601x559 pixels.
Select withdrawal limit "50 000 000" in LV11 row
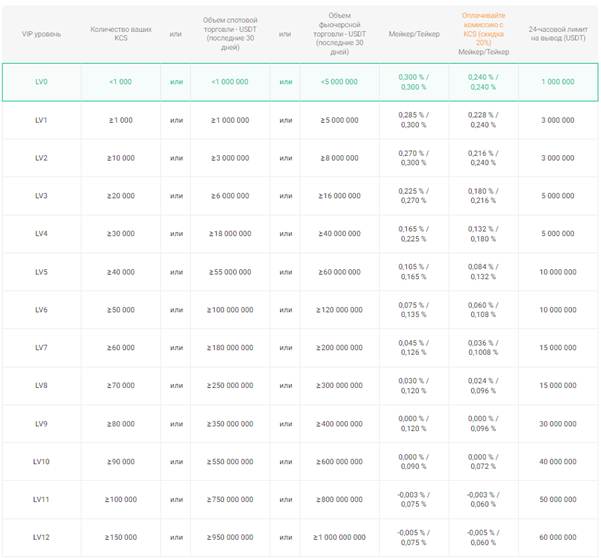[558, 500]
